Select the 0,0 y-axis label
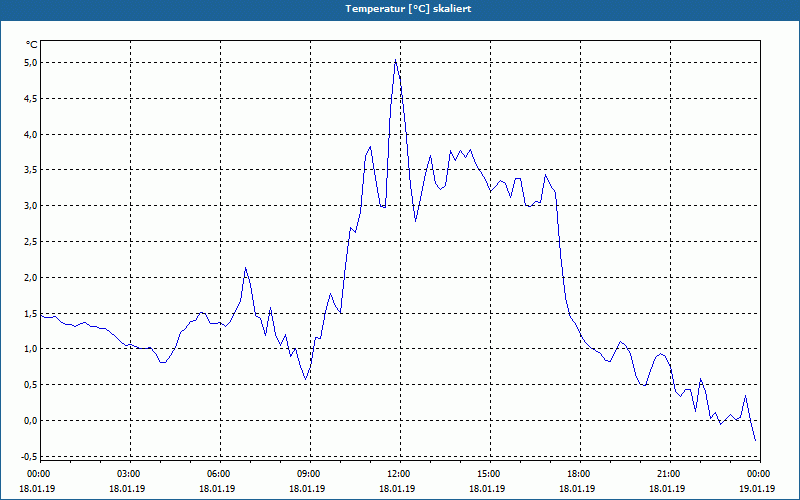This screenshot has width=800, height=500. (31, 420)
